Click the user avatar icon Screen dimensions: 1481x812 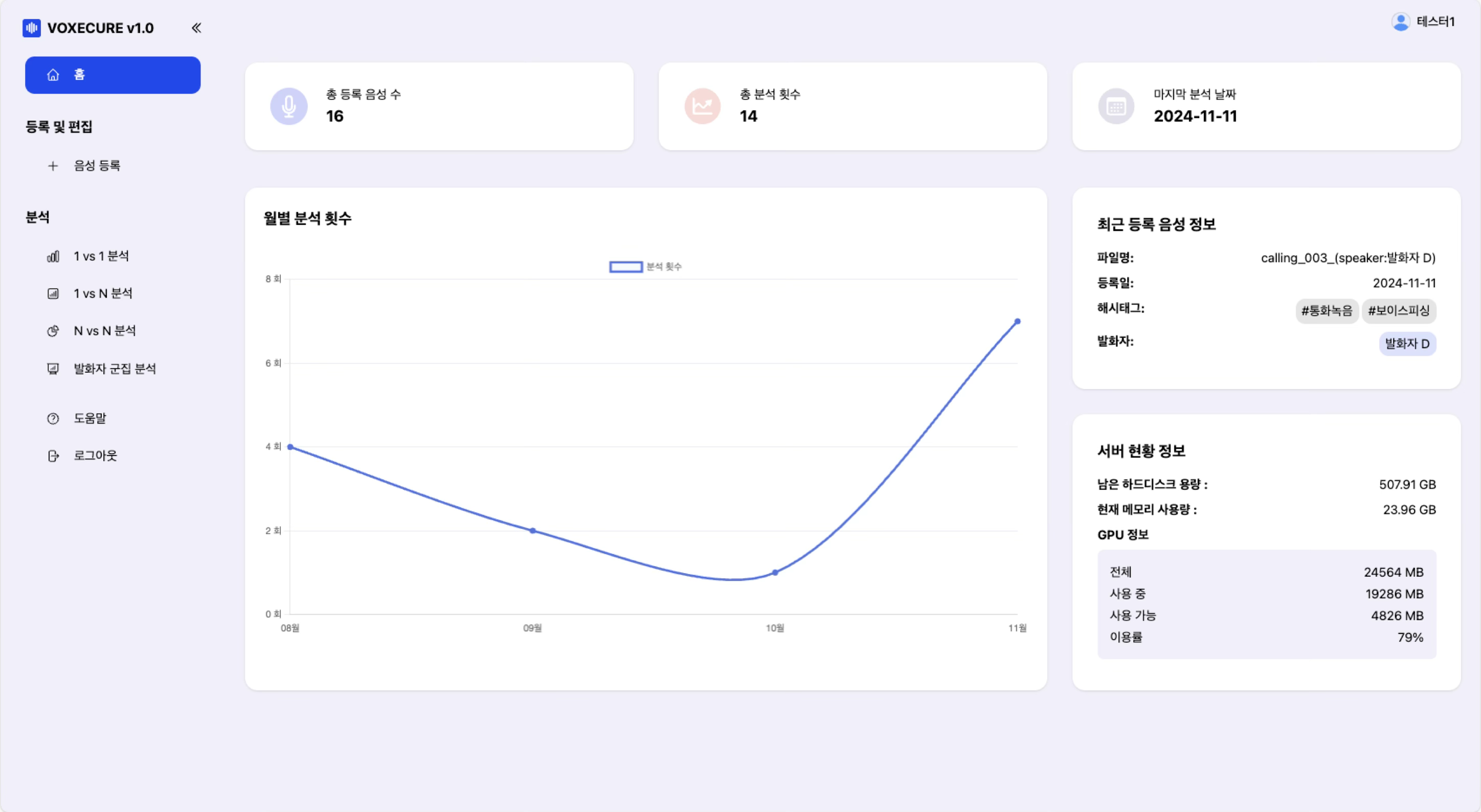pyautogui.click(x=1401, y=22)
